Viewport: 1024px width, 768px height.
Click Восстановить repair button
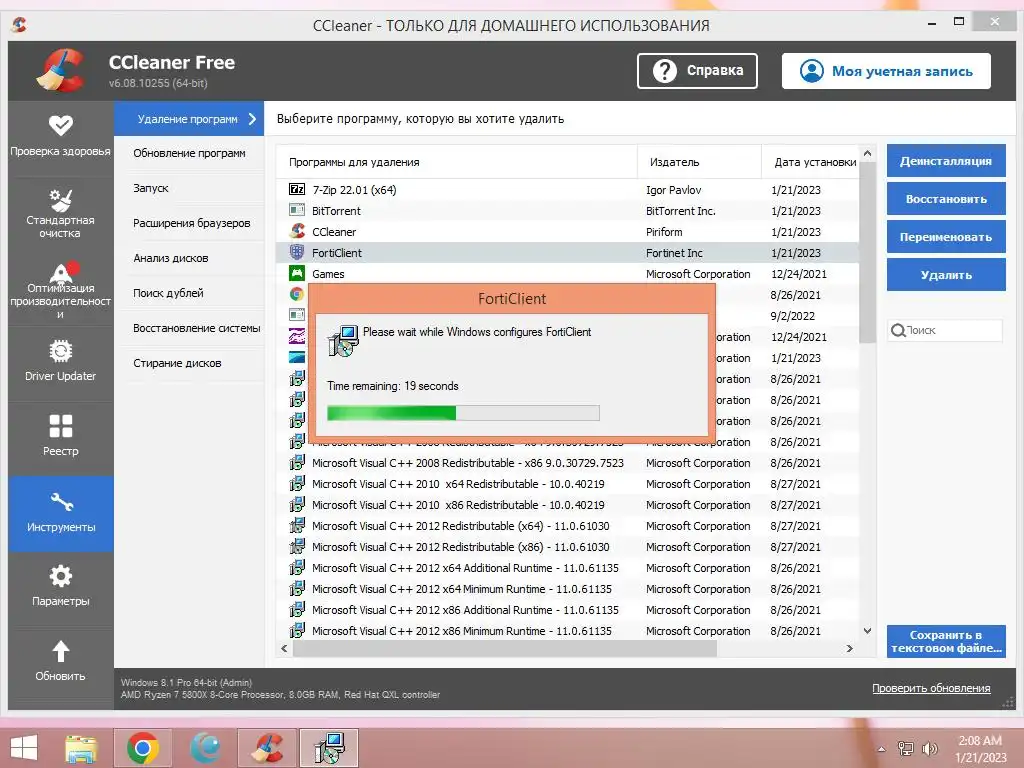point(946,199)
